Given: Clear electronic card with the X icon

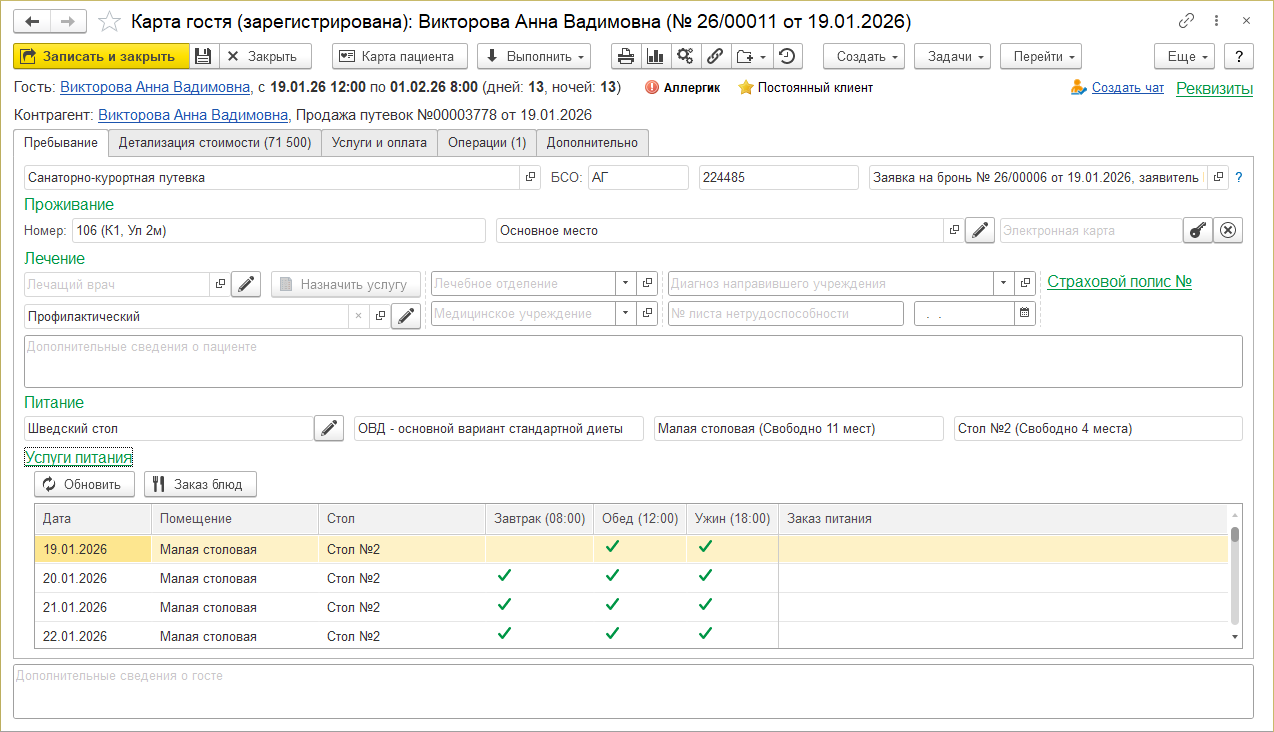Looking at the screenshot, I should click(x=1229, y=231).
